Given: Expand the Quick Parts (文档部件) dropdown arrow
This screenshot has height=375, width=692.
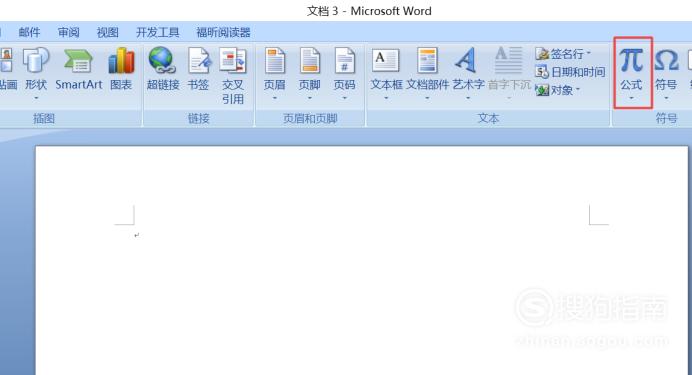Looking at the screenshot, I should [427, 98].
